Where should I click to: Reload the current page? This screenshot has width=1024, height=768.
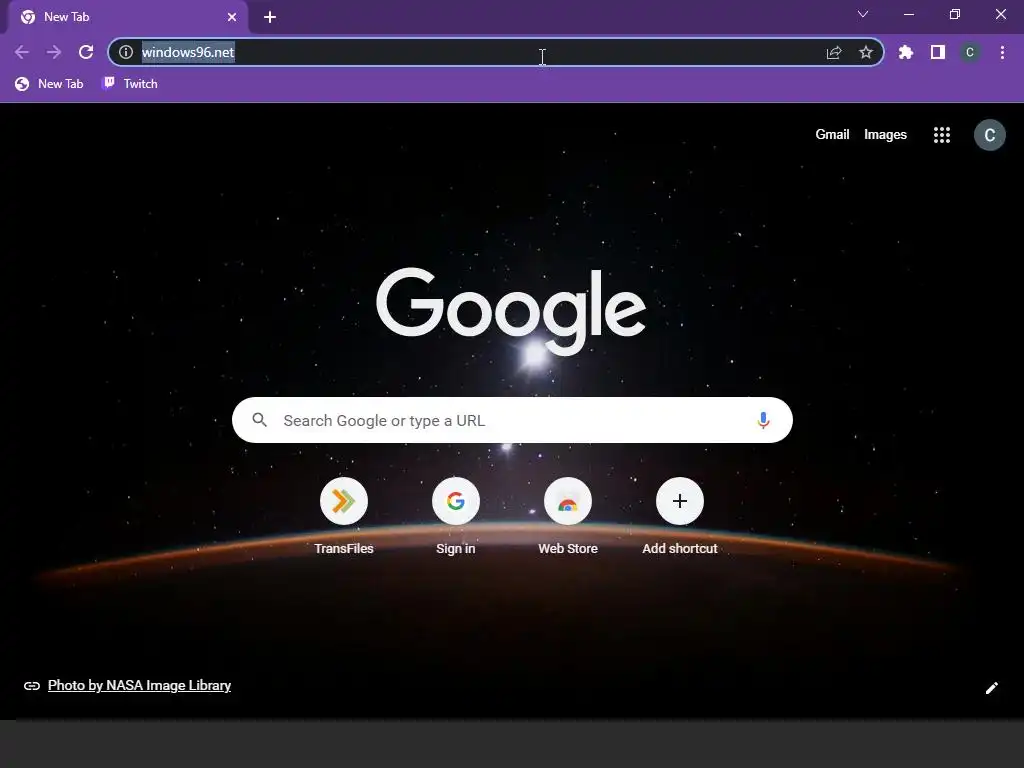point(86,52)
